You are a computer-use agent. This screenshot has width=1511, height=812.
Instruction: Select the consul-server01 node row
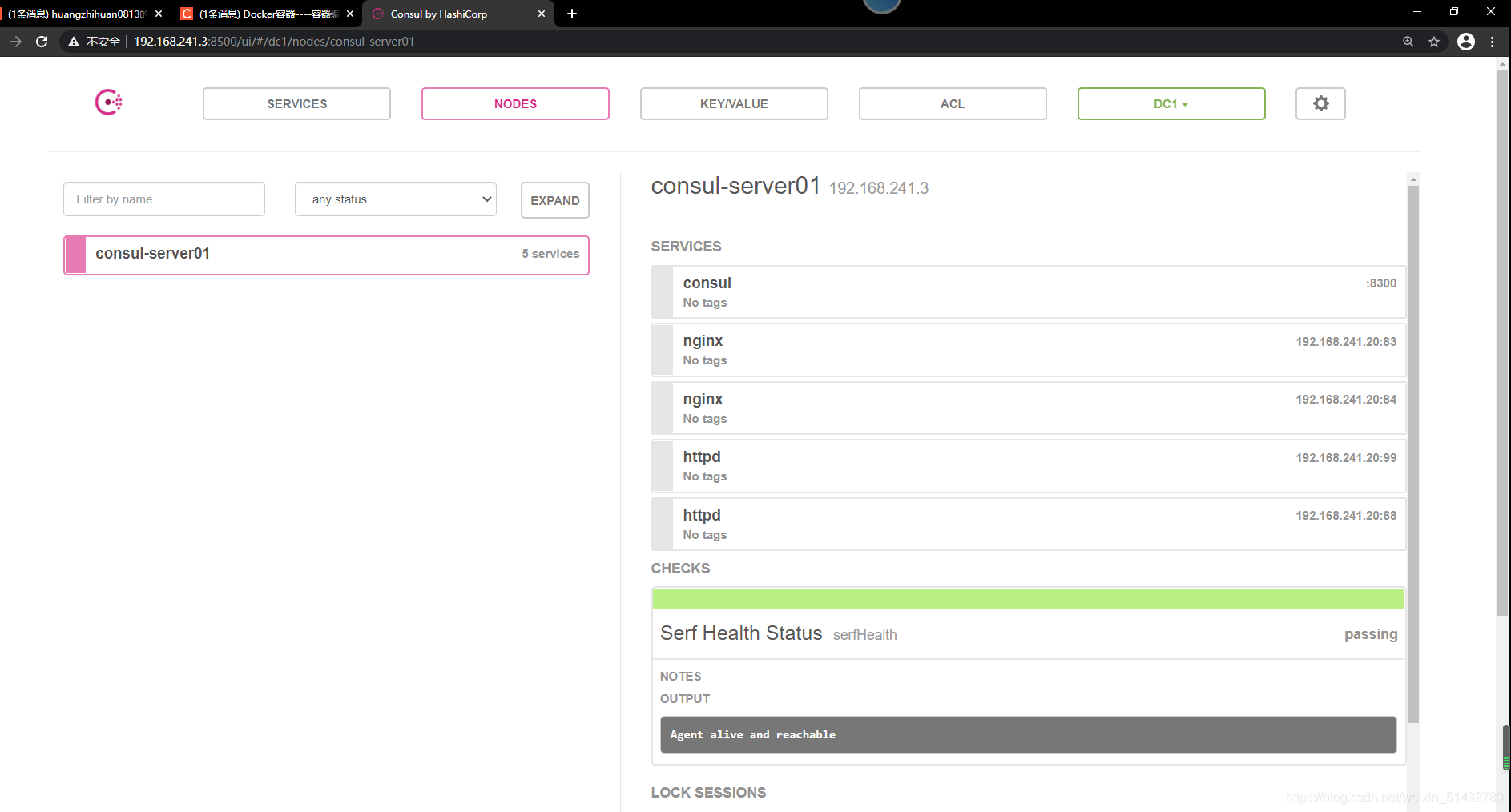[x=326, y=255]
